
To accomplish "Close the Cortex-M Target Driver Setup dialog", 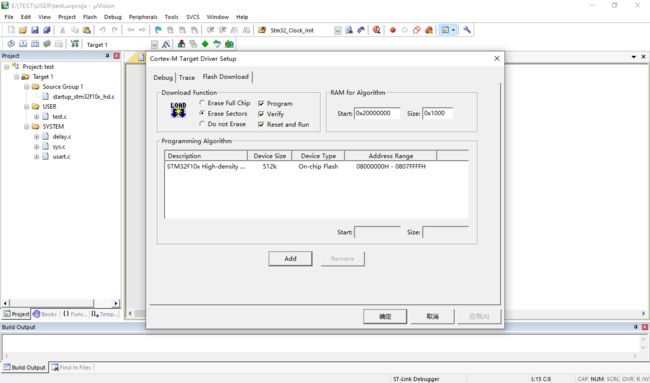I will click(497, 58).
